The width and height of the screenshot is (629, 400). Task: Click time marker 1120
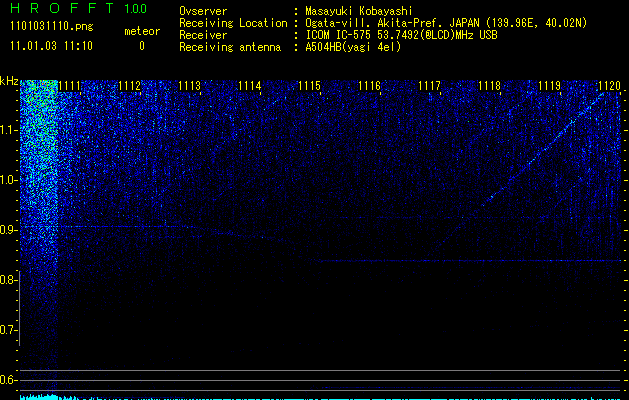click(609, 86)
